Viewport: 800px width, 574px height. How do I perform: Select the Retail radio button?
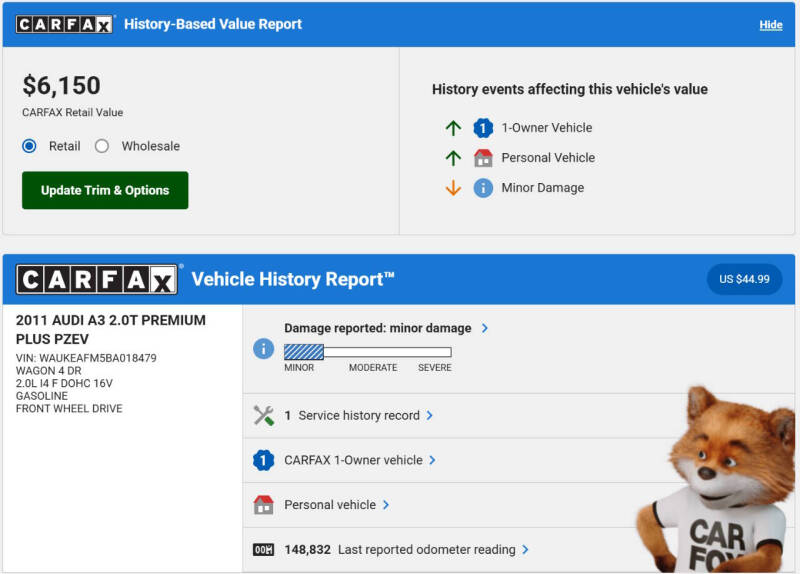click(x=29, y=146)
